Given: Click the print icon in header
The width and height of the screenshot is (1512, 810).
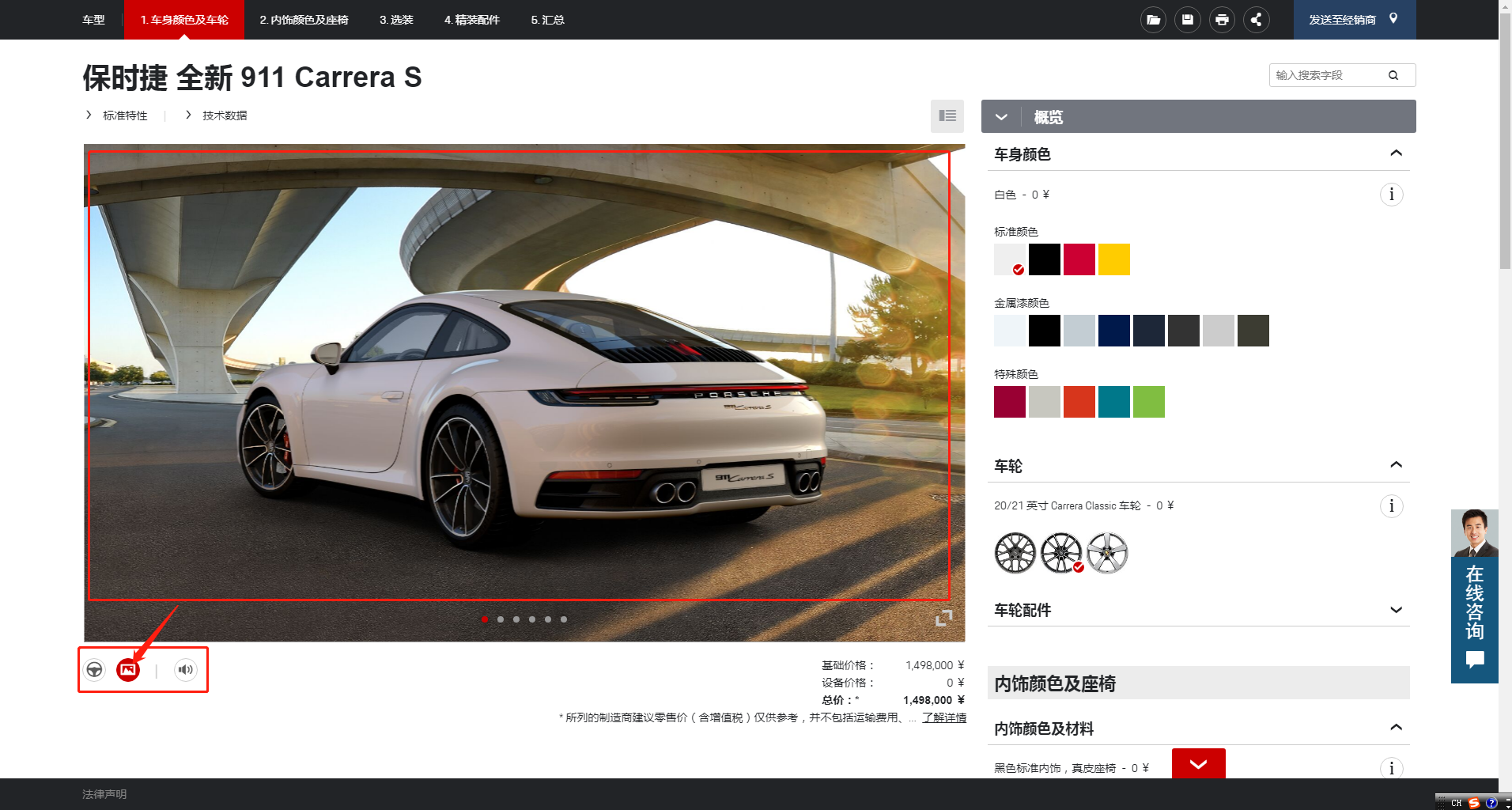Looking at the screenshot, I should tap(1222, 20).
